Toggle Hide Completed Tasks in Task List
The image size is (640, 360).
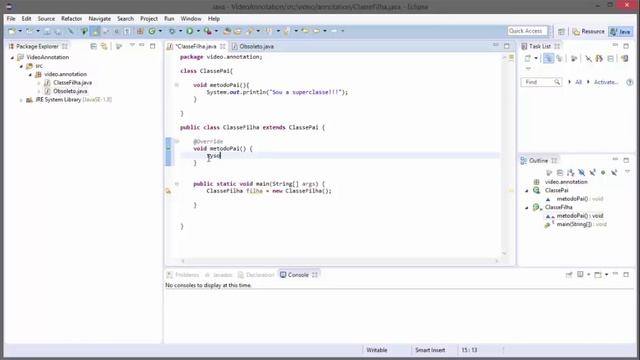click(x=588, y=59)
